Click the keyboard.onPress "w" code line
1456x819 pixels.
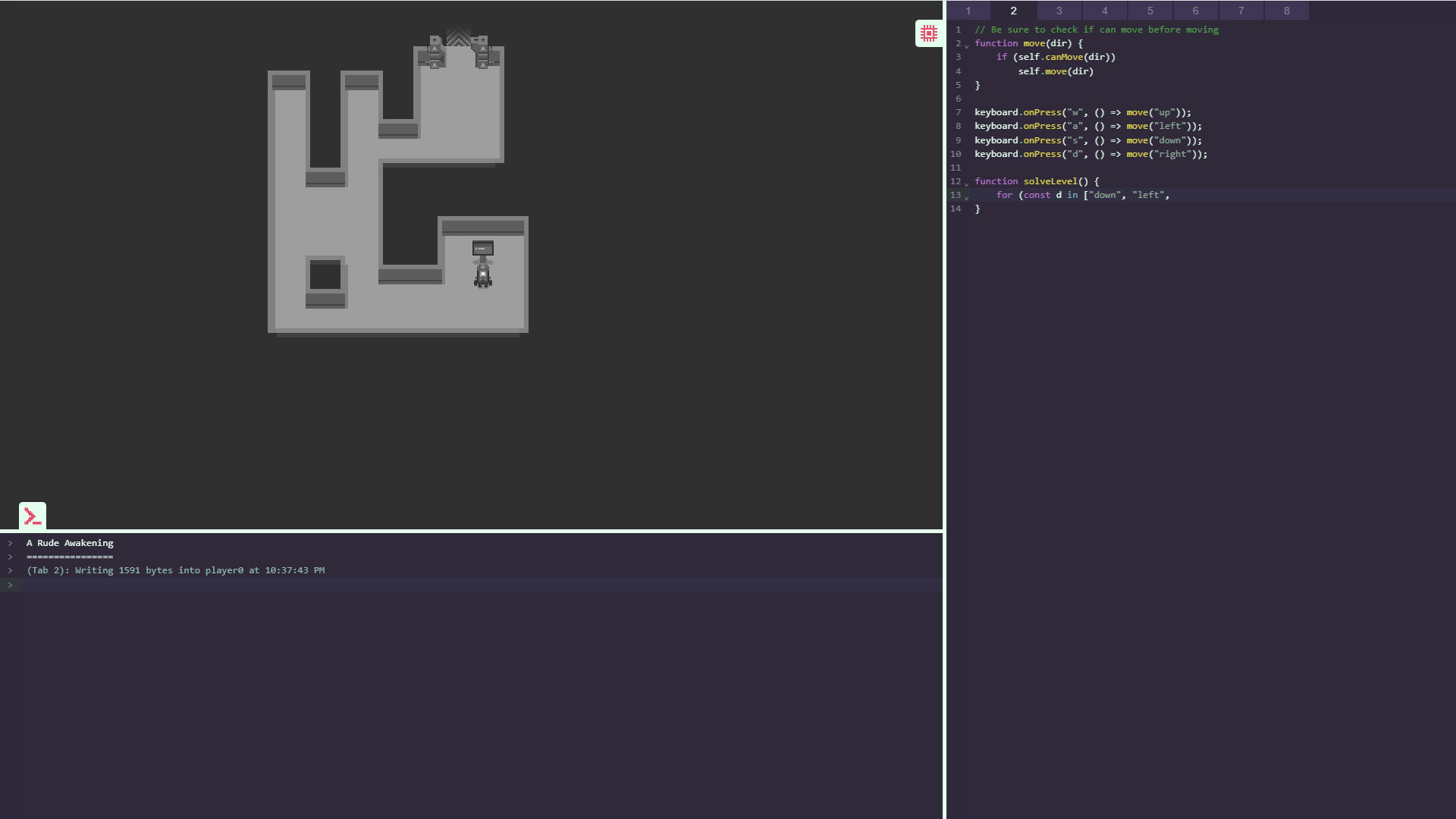pyautogui.click(x=1082, y=112)
